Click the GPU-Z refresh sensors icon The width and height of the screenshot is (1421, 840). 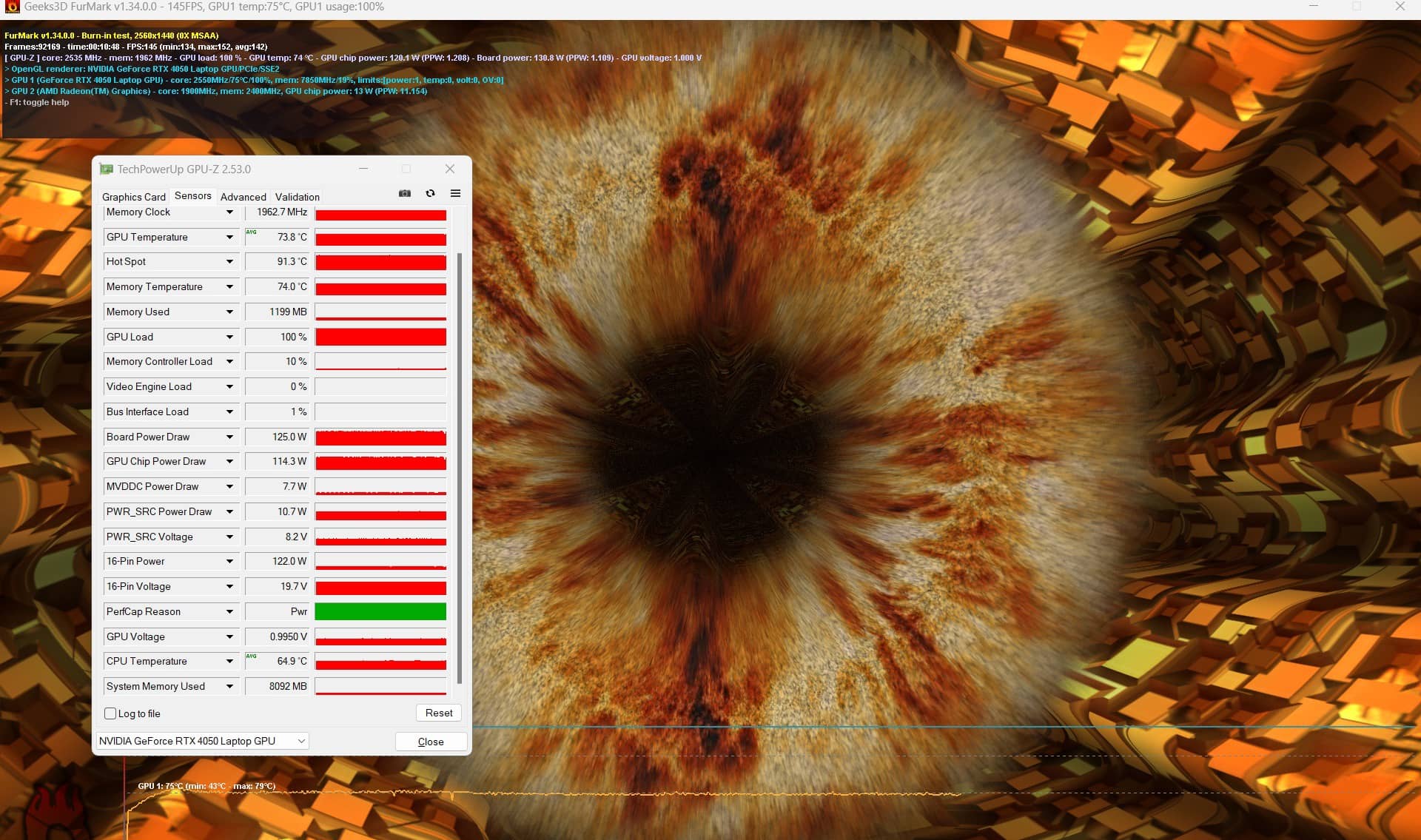[x=430, y=193]
